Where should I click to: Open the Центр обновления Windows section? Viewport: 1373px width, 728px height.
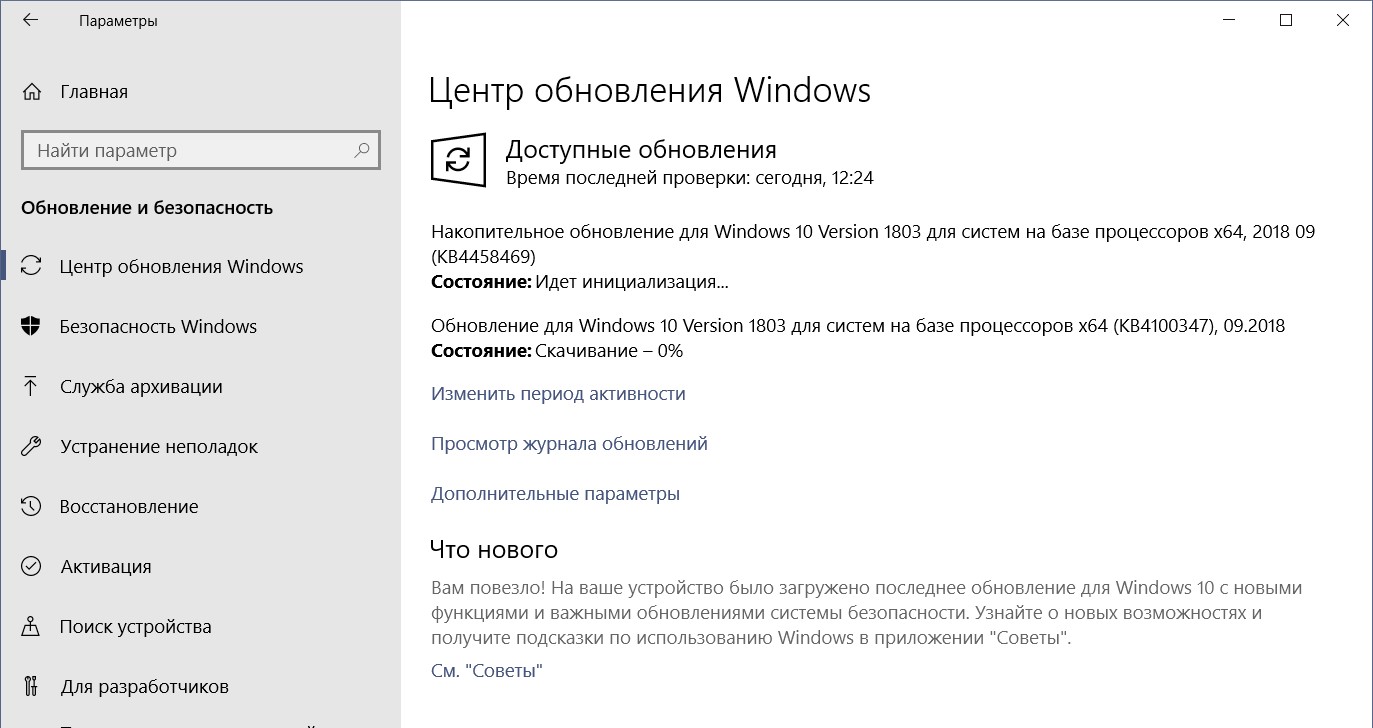tap(181, 267)
